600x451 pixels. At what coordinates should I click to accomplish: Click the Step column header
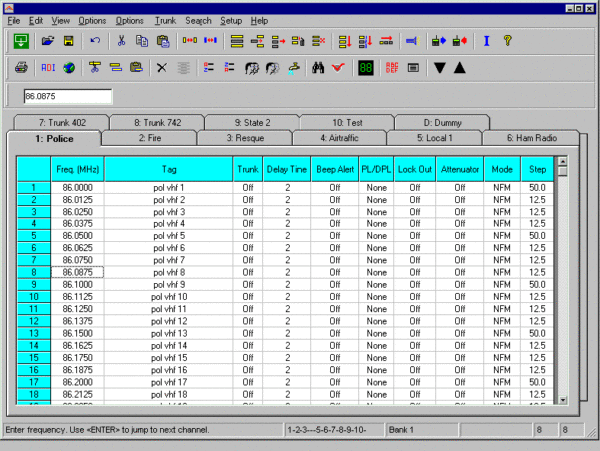click(x=537, y=169)
